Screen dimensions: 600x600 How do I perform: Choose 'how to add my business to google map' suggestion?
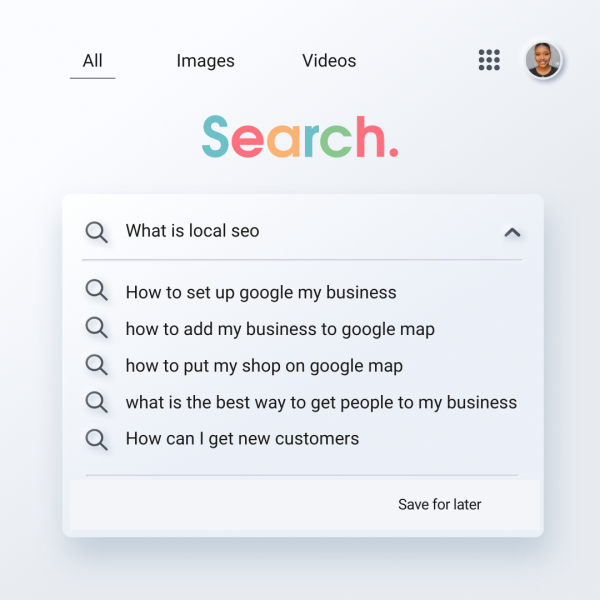[280, 329]
